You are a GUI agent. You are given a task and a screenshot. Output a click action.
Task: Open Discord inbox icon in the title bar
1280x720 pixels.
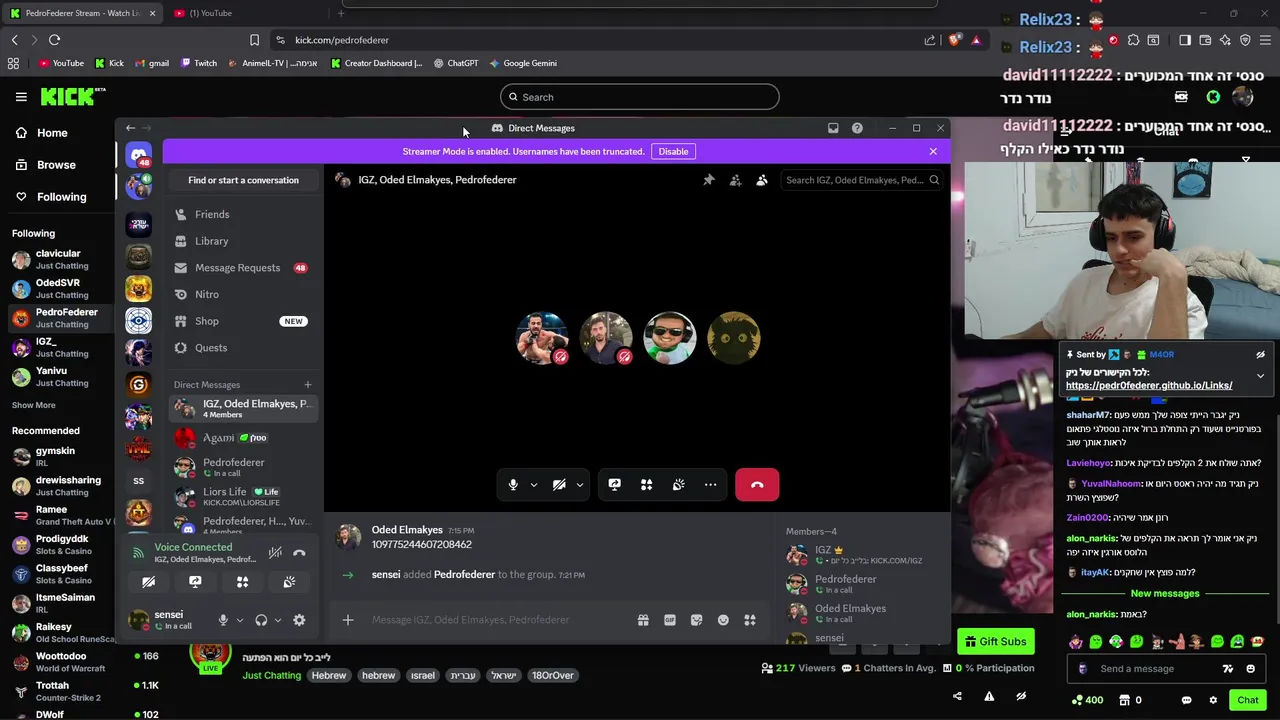pyautogui.click(x=833, y=128)
